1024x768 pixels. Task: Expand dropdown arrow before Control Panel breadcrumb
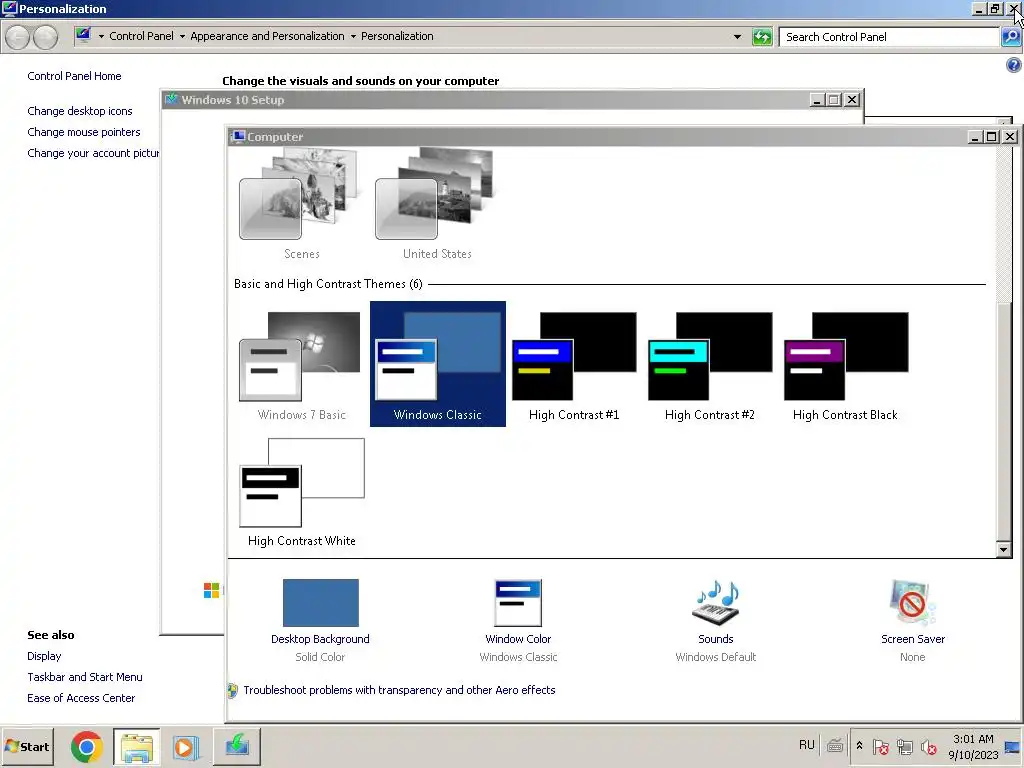coord(101,37)
